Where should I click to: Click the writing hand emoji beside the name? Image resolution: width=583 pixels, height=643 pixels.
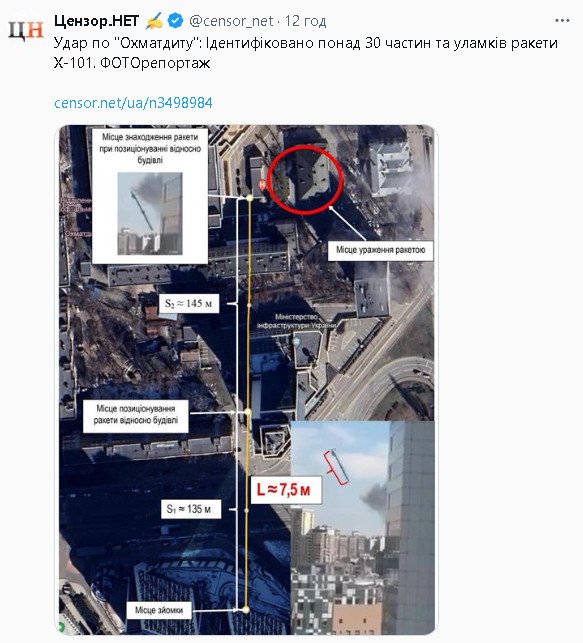coord(154,21)
